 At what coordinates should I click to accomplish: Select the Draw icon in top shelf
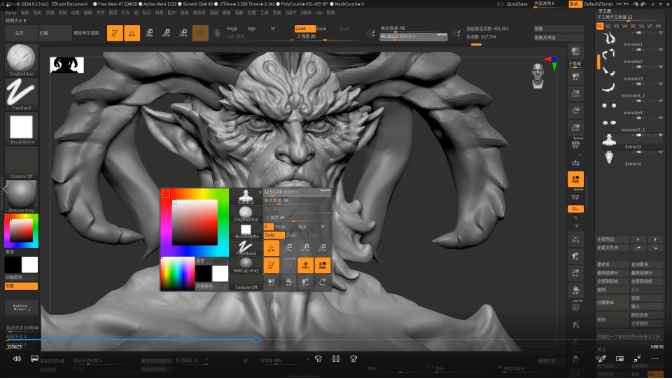[x=132, y=33]
